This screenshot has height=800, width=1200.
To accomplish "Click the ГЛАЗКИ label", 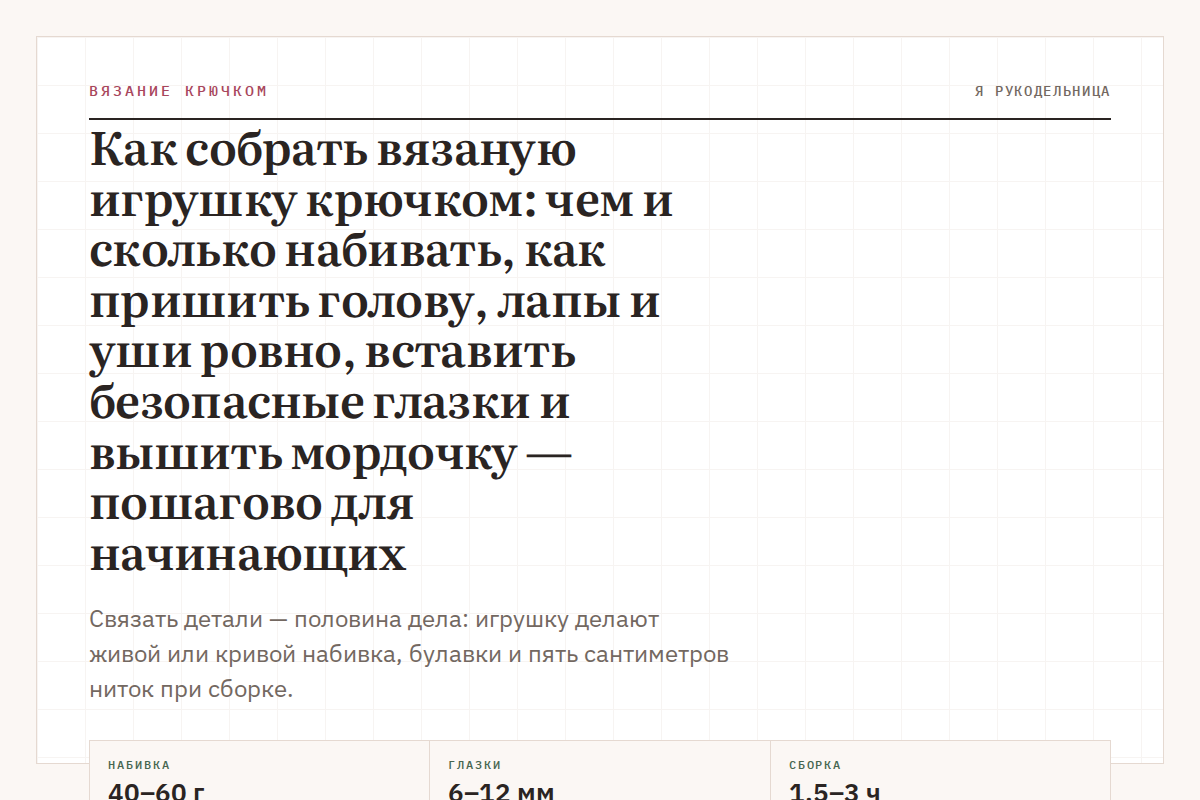I will tap(475, 765).
